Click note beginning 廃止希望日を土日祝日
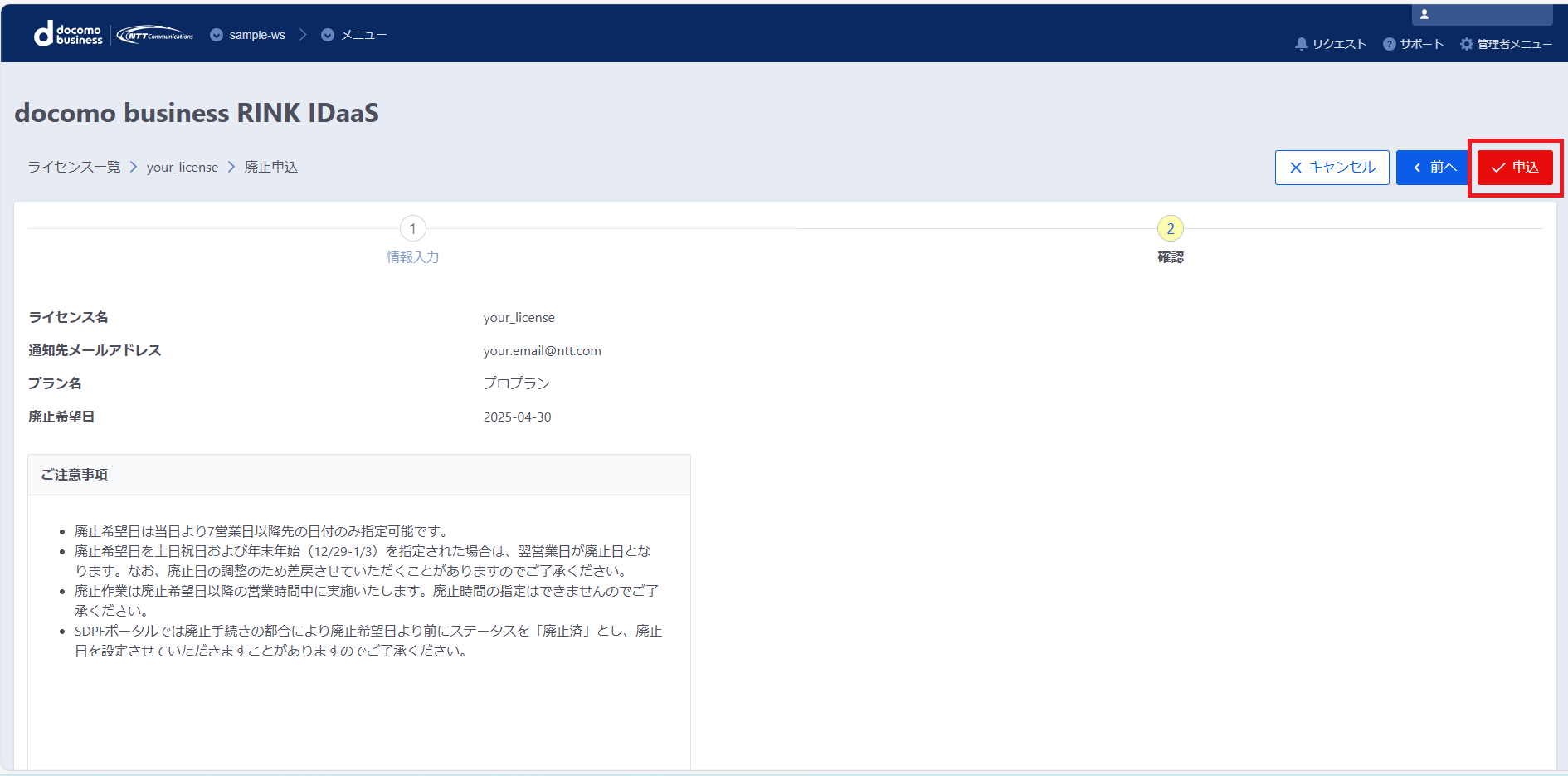This screenshot has width=1568, height=776. coord(363,561)
